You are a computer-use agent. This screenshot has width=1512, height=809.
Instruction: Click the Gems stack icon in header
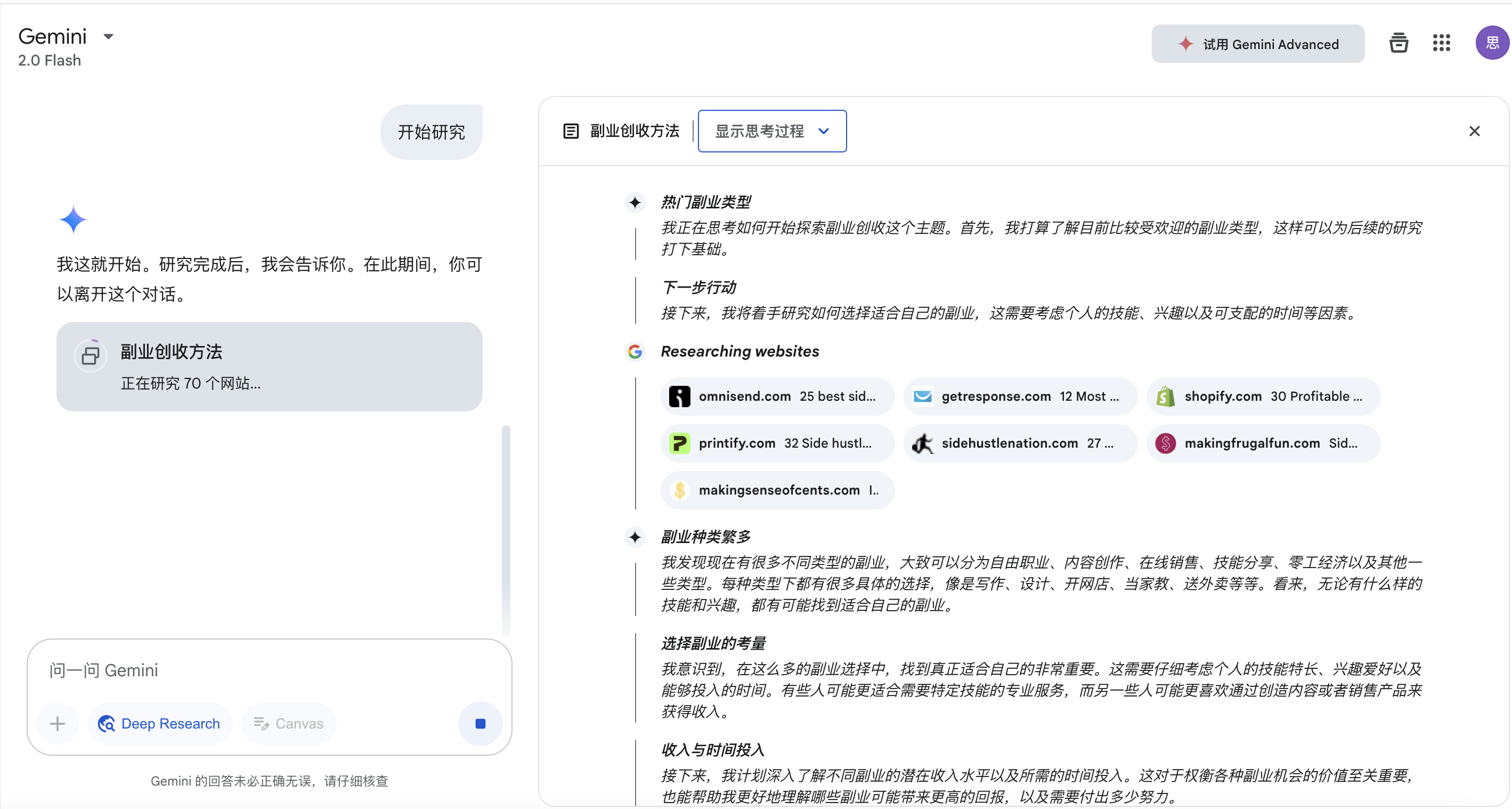click(1398, 43)
